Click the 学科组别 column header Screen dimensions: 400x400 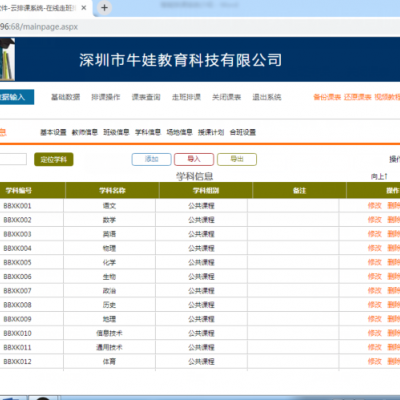click(x=206, y=191)
